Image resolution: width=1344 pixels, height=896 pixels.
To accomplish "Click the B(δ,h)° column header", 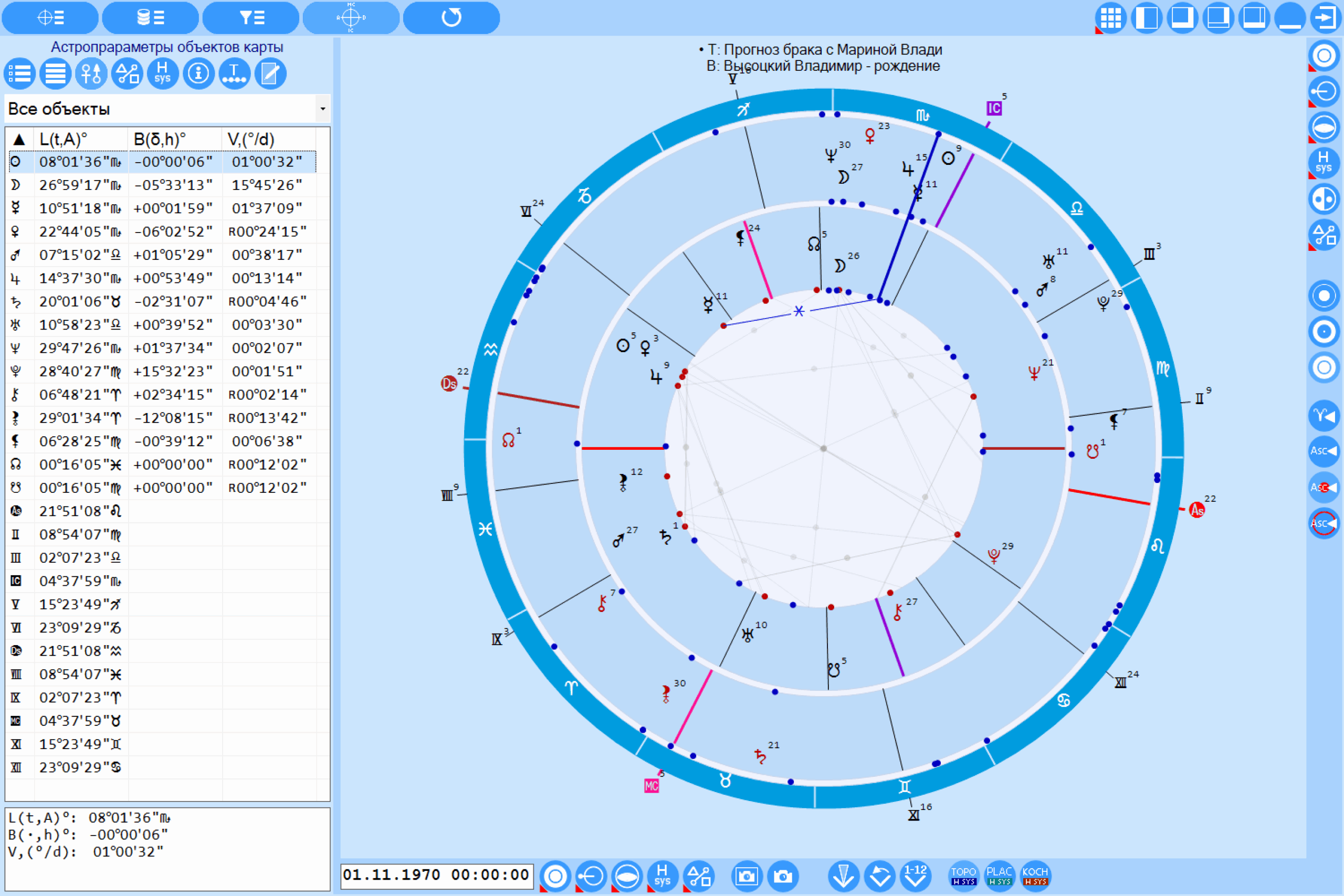I will pos(175,140).
